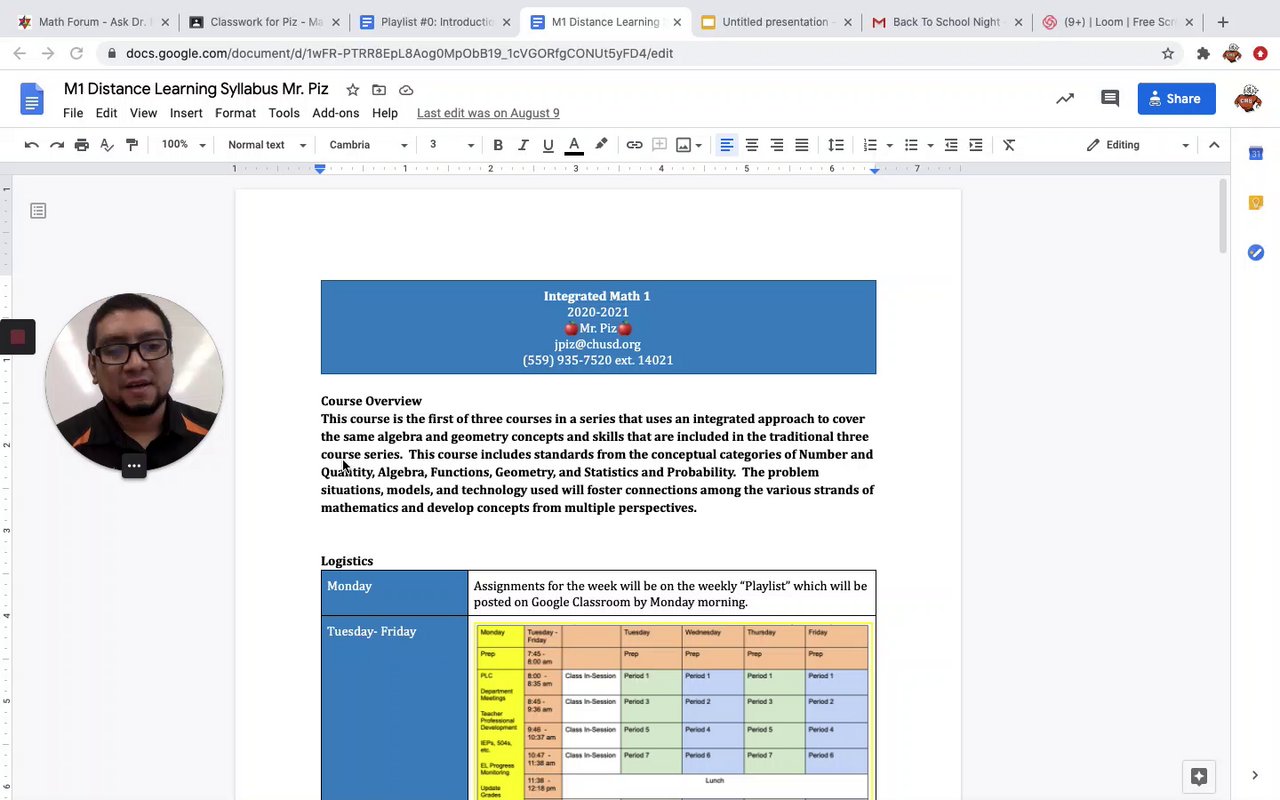Insert an image from the toolbar
Image resolution: width=1280 pixels, height=800 pixels.
[683, 145]
